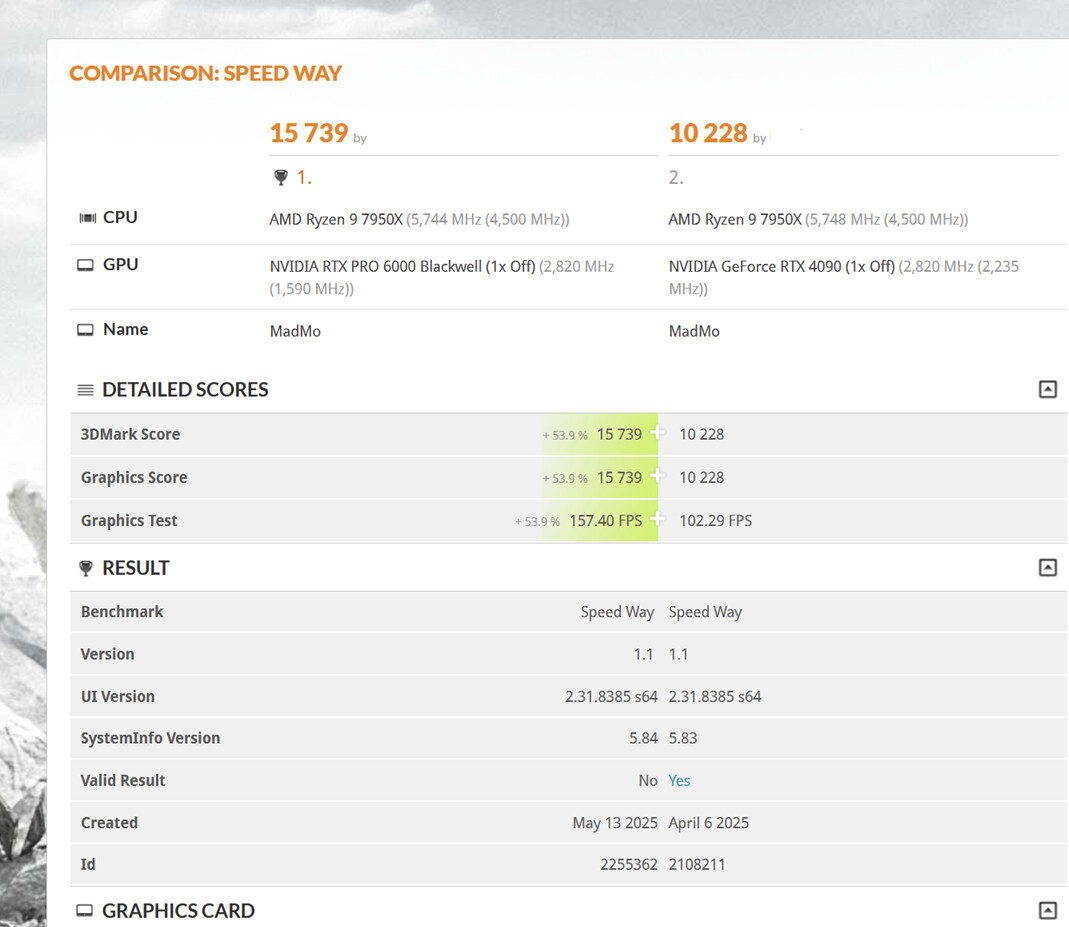1069x927 pixels.
Task: Click the Benchmark row label
Action: (122, 611)
